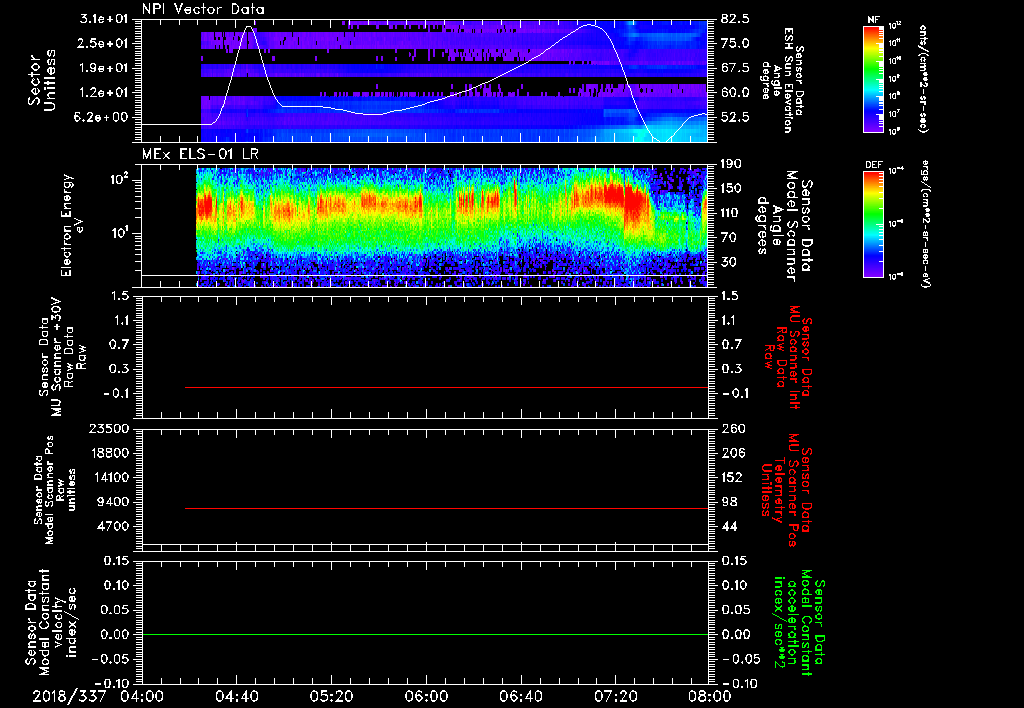Click the red "MU Scanner Inh" axis label

point(788,357)
